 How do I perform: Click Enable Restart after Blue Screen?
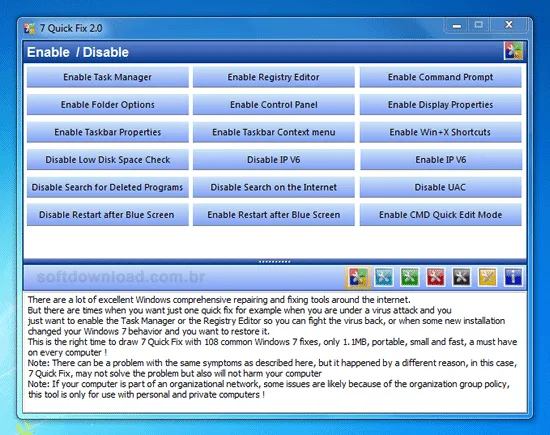[274, 215]
